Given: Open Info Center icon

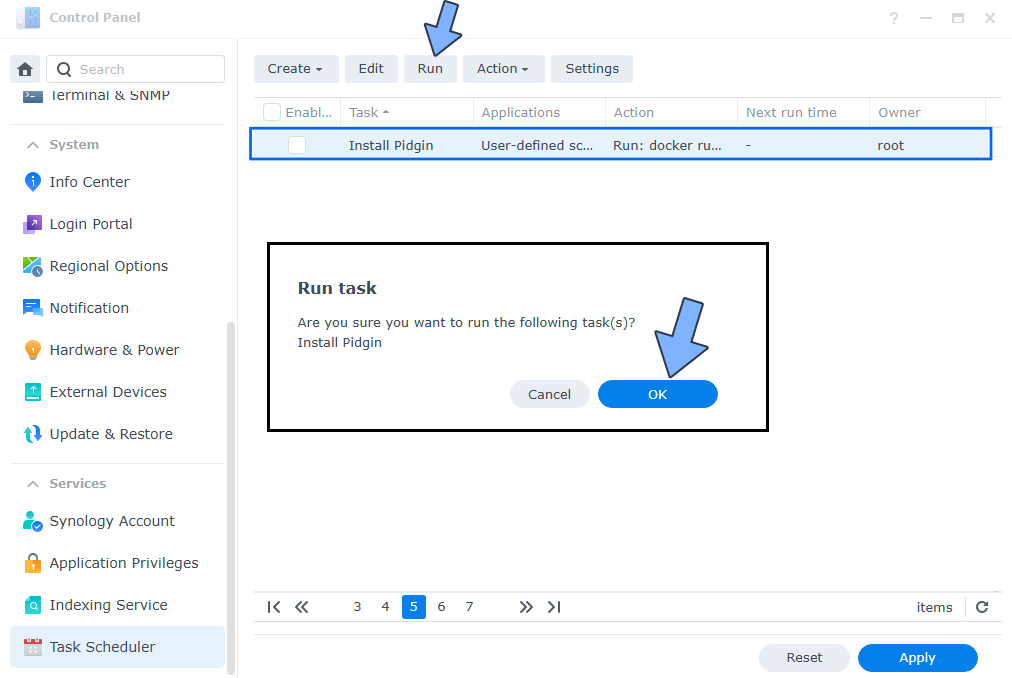Looking at the screenshot, I should (x=32, y=182).
